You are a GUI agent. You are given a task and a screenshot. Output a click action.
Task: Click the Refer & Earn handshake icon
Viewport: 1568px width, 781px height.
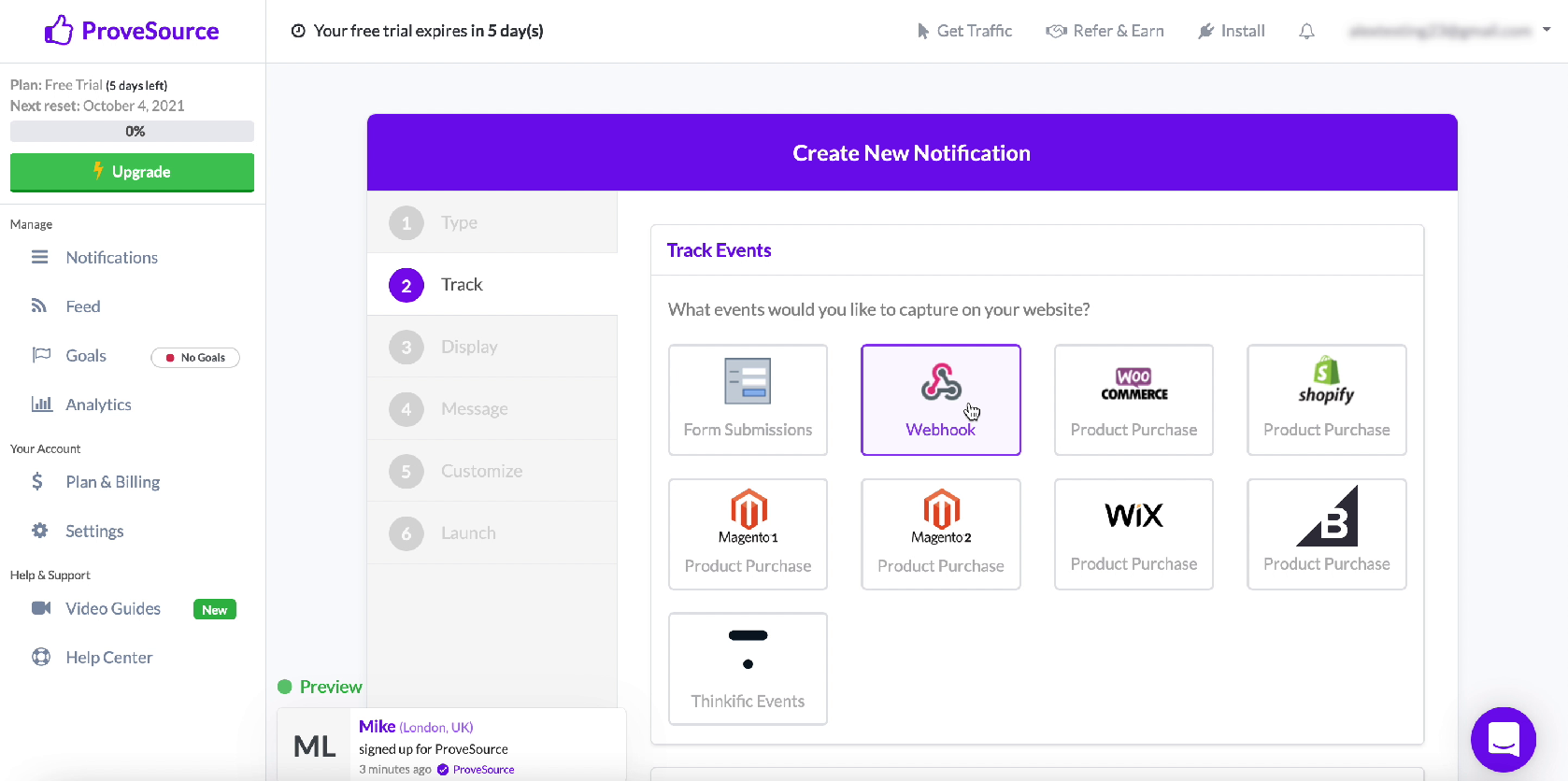pos(1056,31)
